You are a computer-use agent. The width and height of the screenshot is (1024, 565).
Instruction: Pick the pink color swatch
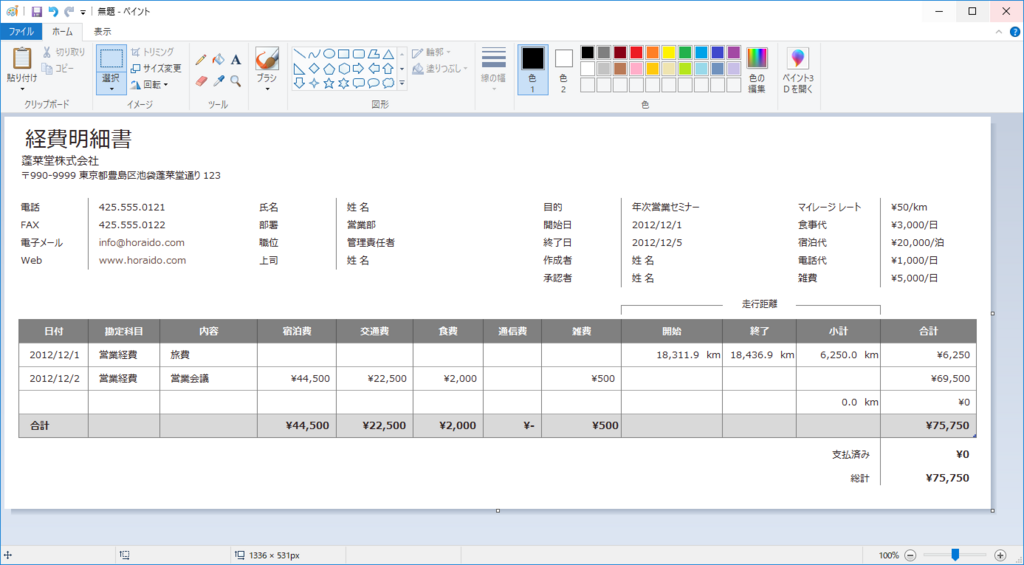pos(636,69)
